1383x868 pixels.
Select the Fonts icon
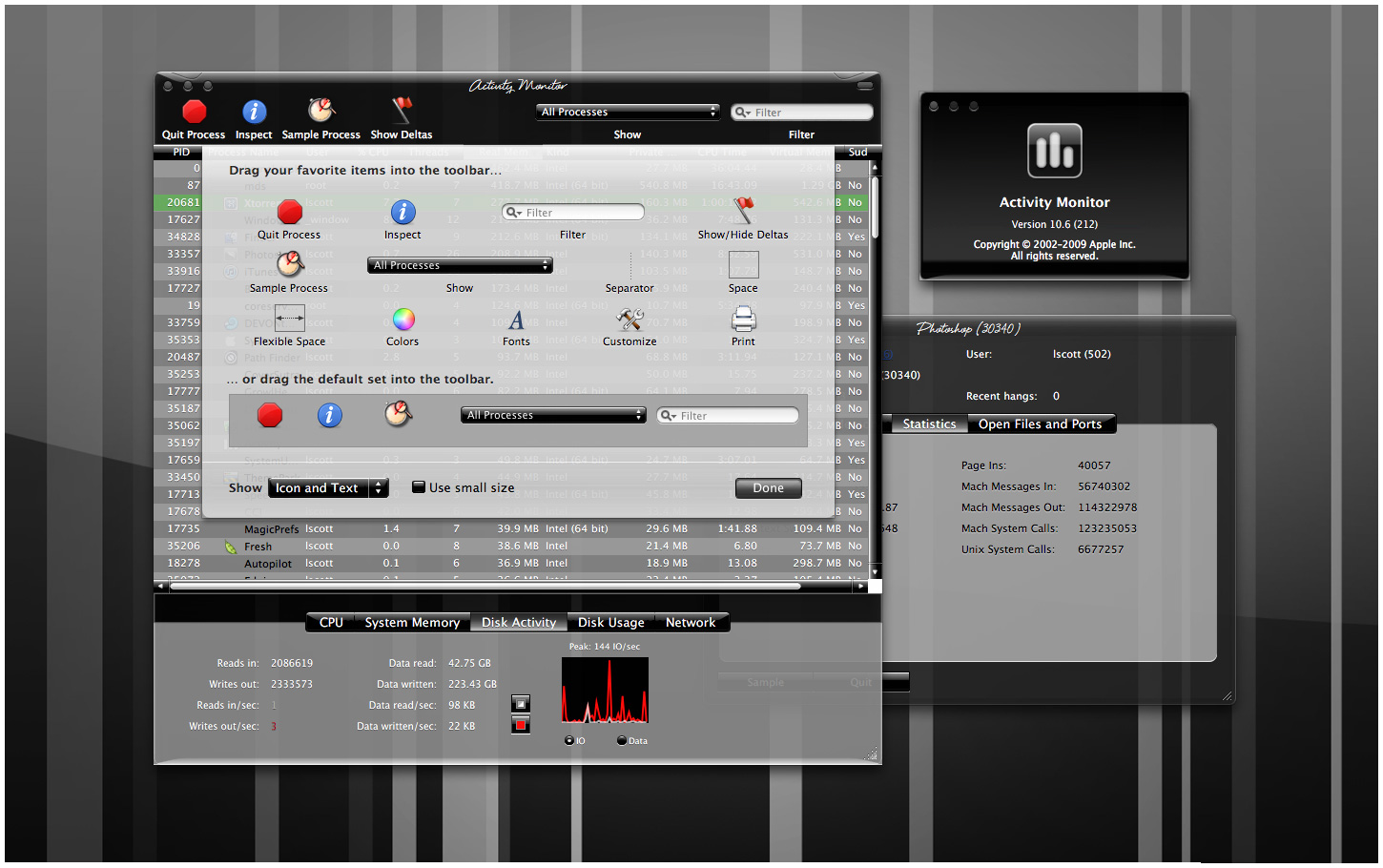click(x=516, y=320)
